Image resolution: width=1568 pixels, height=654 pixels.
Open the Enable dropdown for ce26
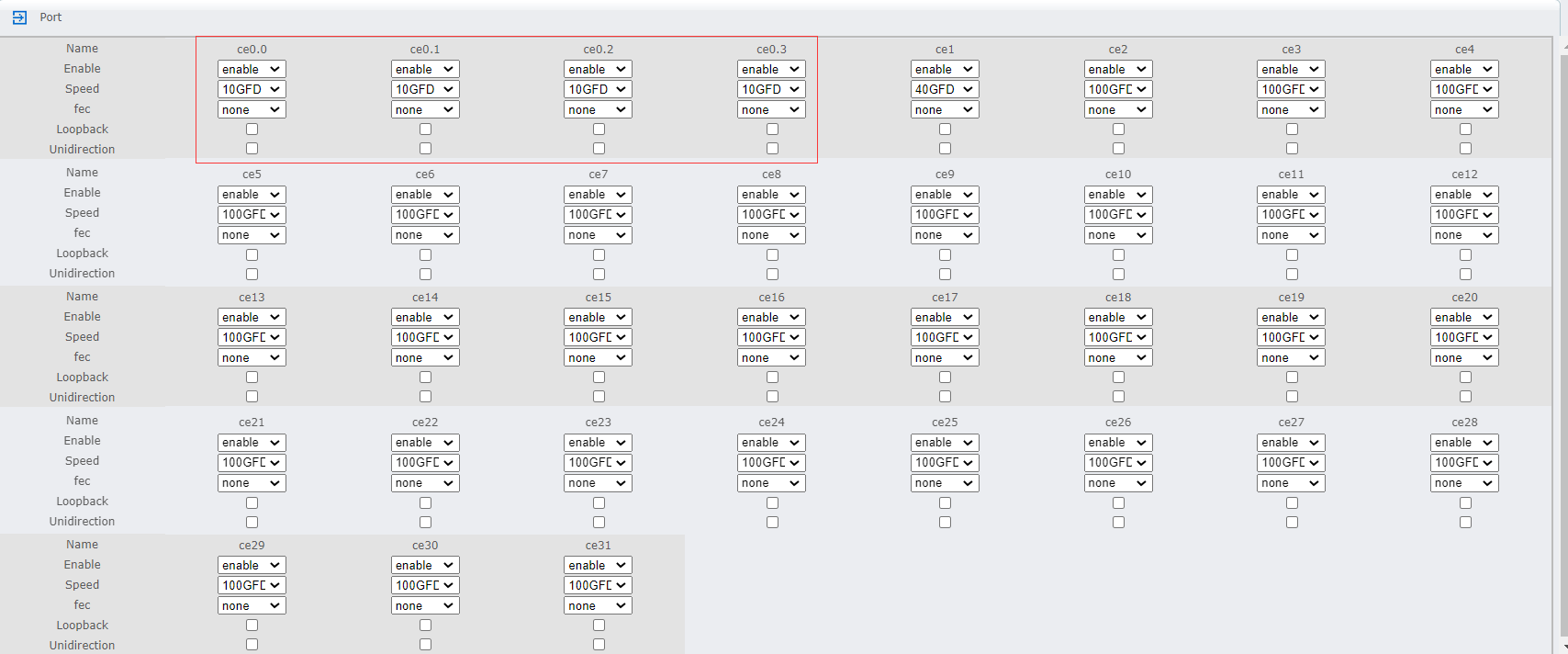pos(1118,443)
